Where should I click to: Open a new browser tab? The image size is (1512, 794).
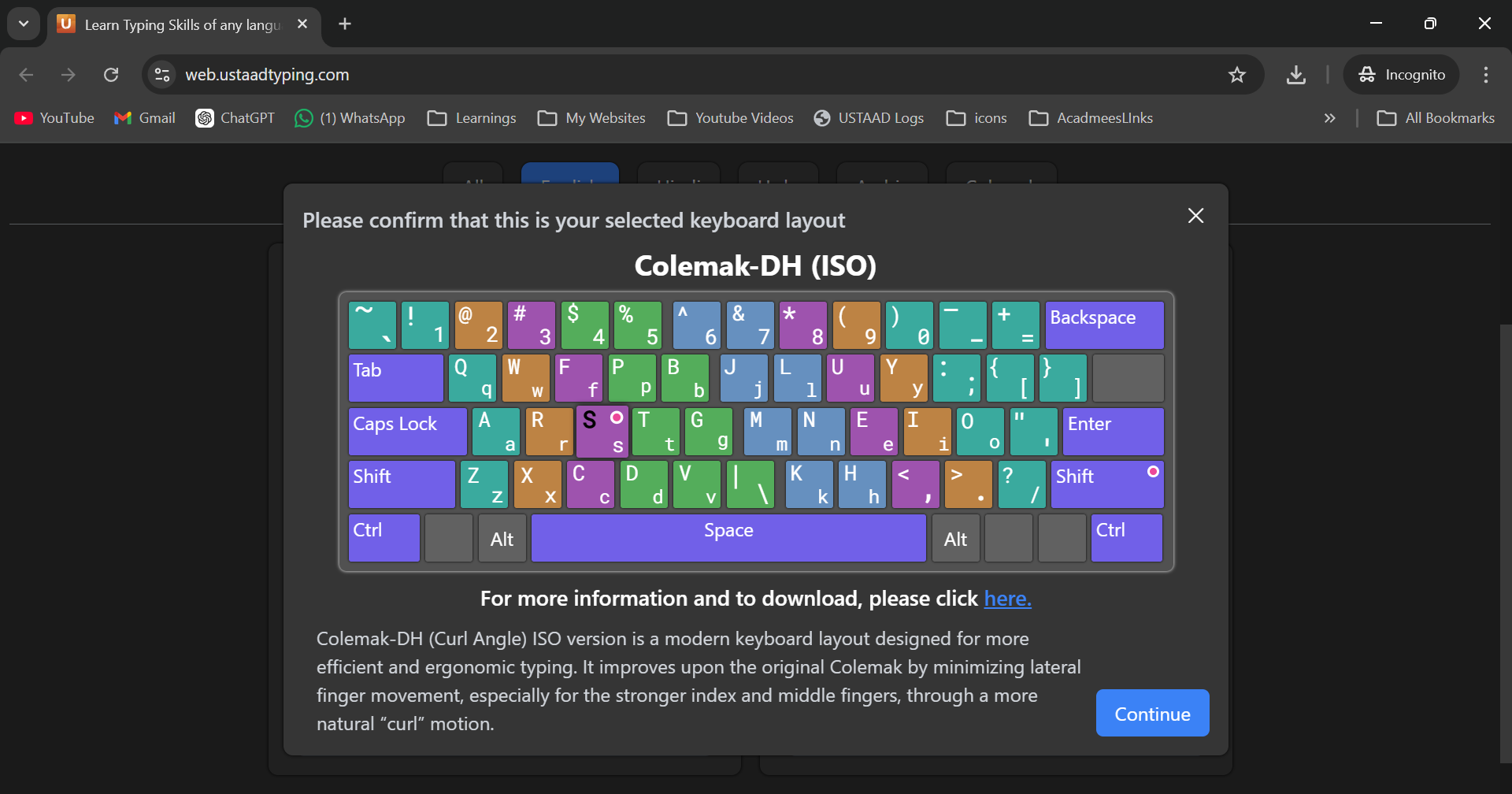coord(345,24)
